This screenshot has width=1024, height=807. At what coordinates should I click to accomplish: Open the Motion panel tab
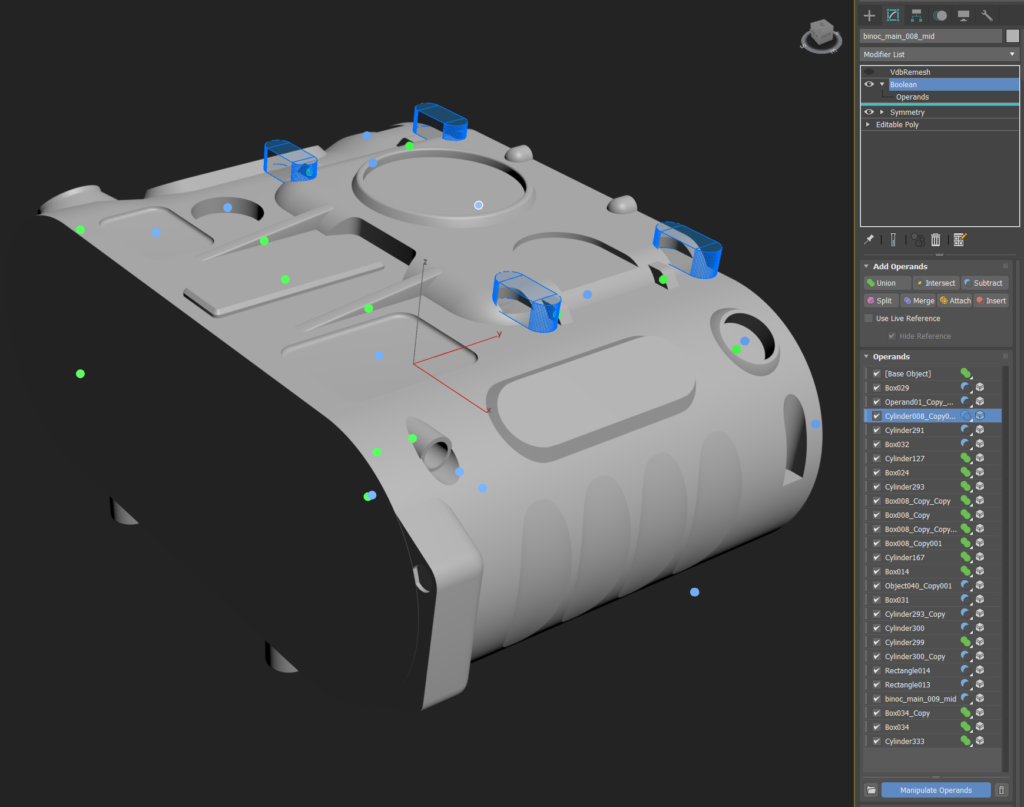940,15
